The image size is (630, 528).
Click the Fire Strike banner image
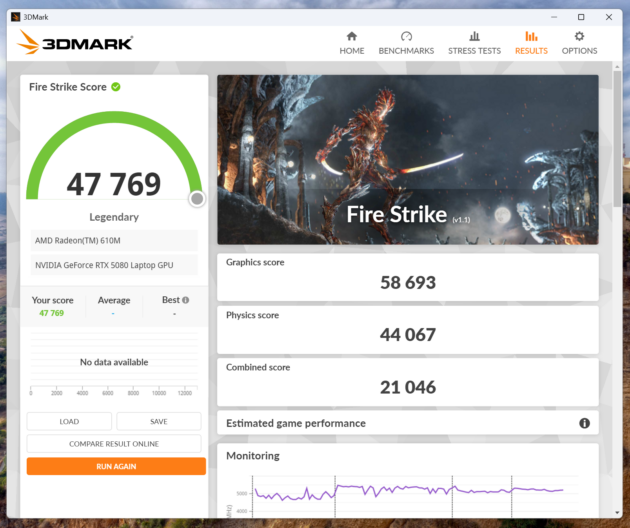pyautogui.click(x=408, y=160)
